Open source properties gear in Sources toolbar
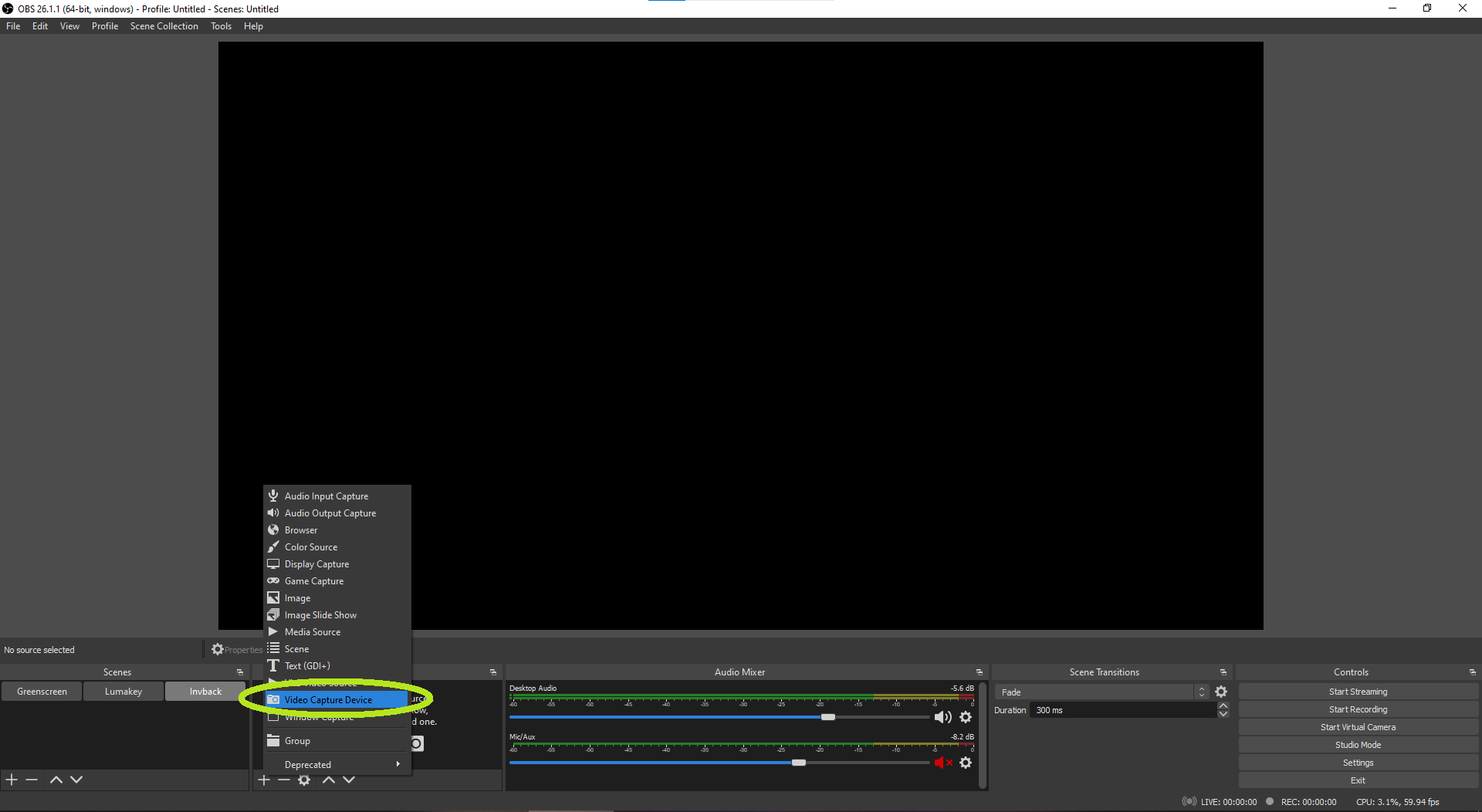The image size is (1482, 812). (x=304, y=780)
